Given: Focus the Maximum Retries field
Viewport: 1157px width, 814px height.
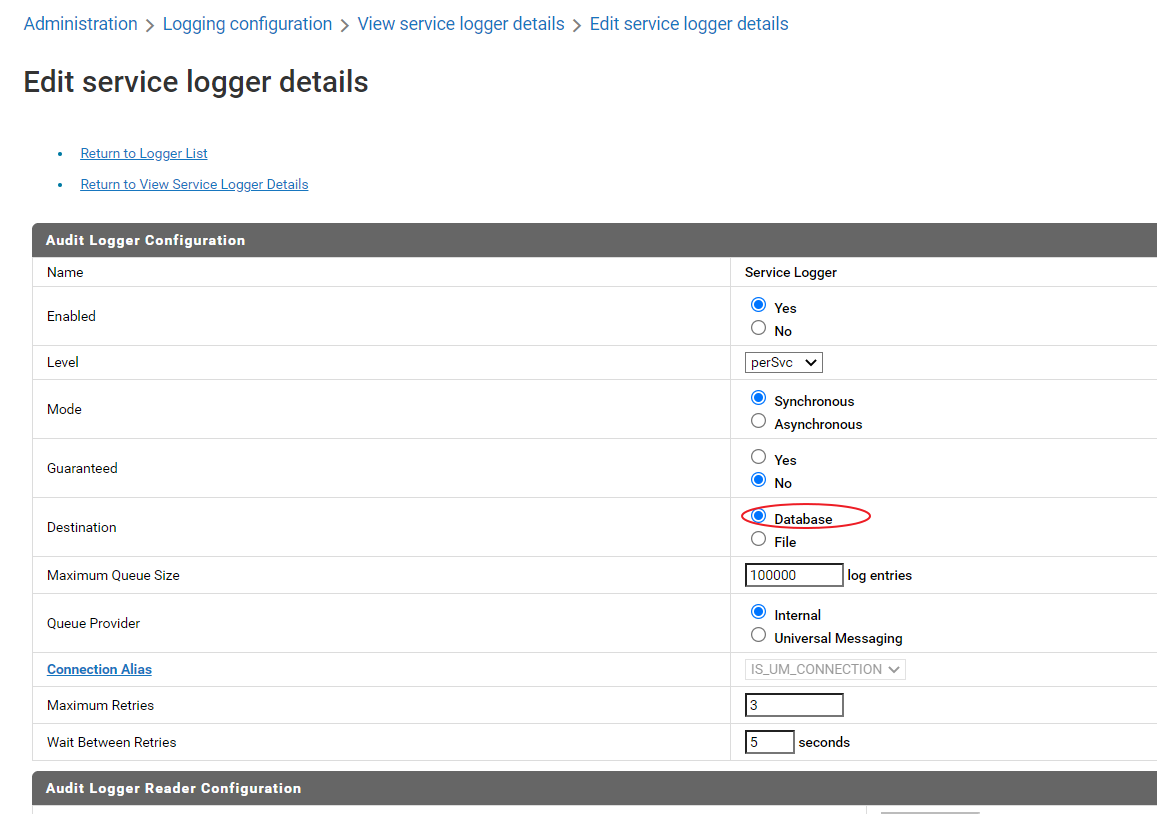Looking at the screenshot, I should point(794,705).
